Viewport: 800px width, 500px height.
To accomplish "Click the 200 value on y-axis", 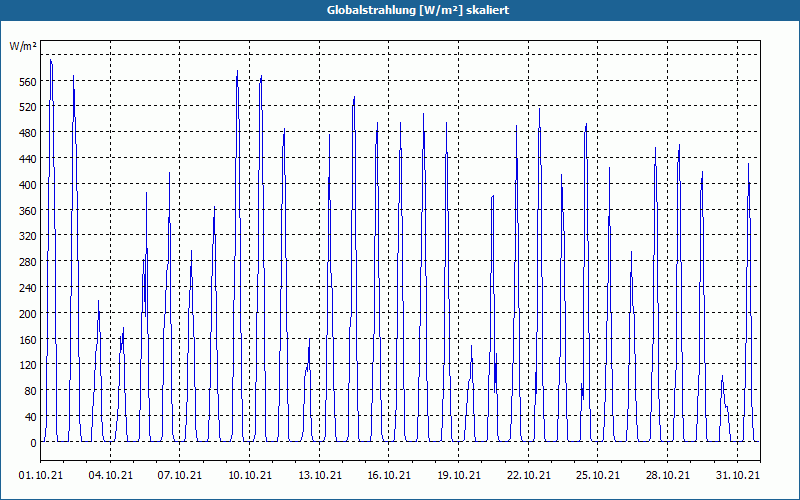I will coord(28,314).
